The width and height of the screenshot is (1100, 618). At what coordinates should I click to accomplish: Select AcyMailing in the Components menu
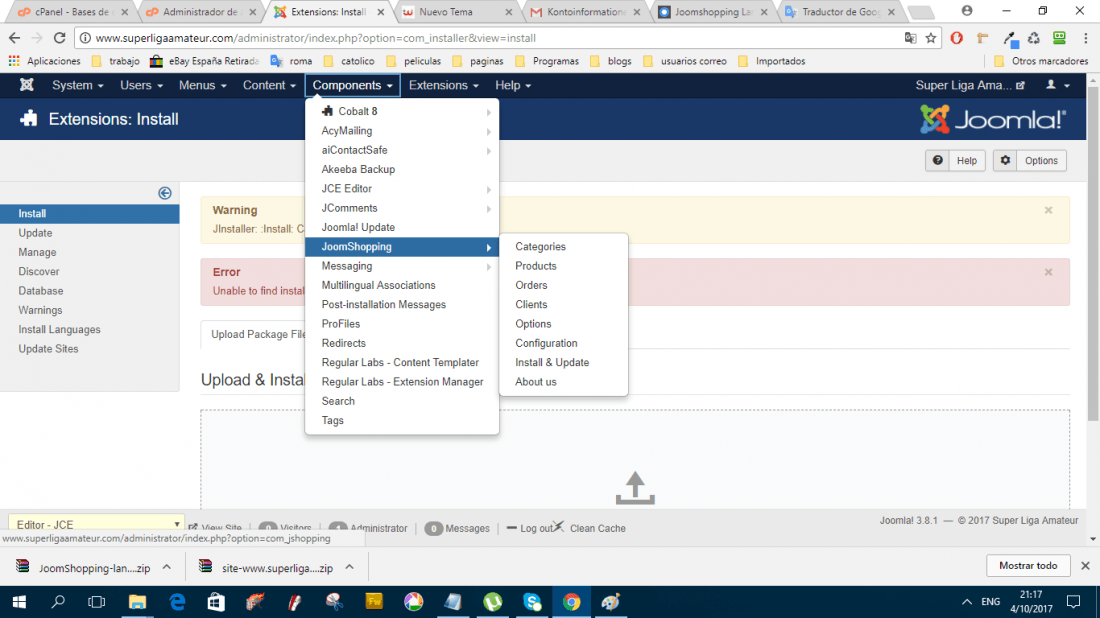pyautogui.click(x=402, y=131)
